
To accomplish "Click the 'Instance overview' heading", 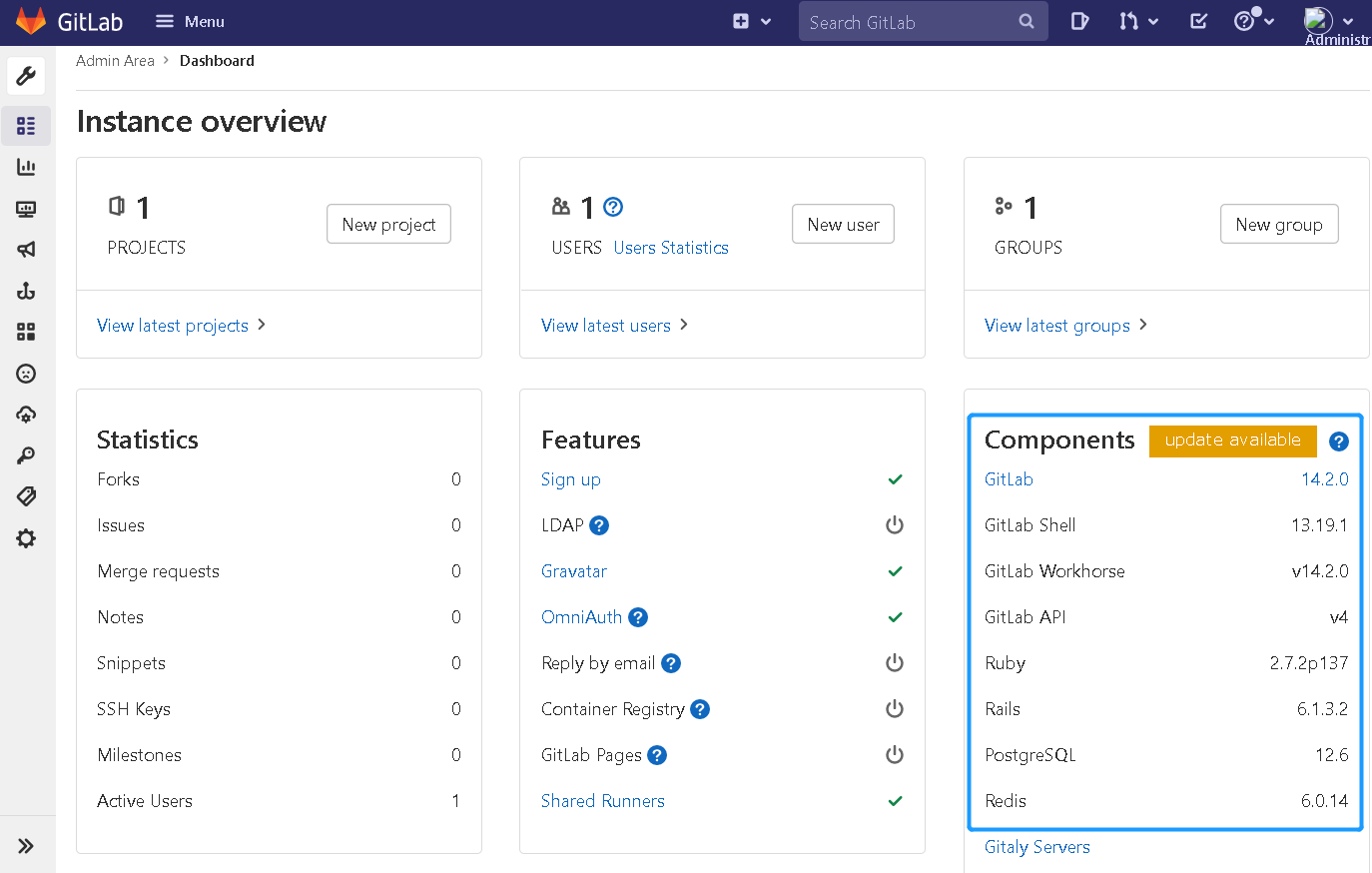I will click(x=202, y=121).
